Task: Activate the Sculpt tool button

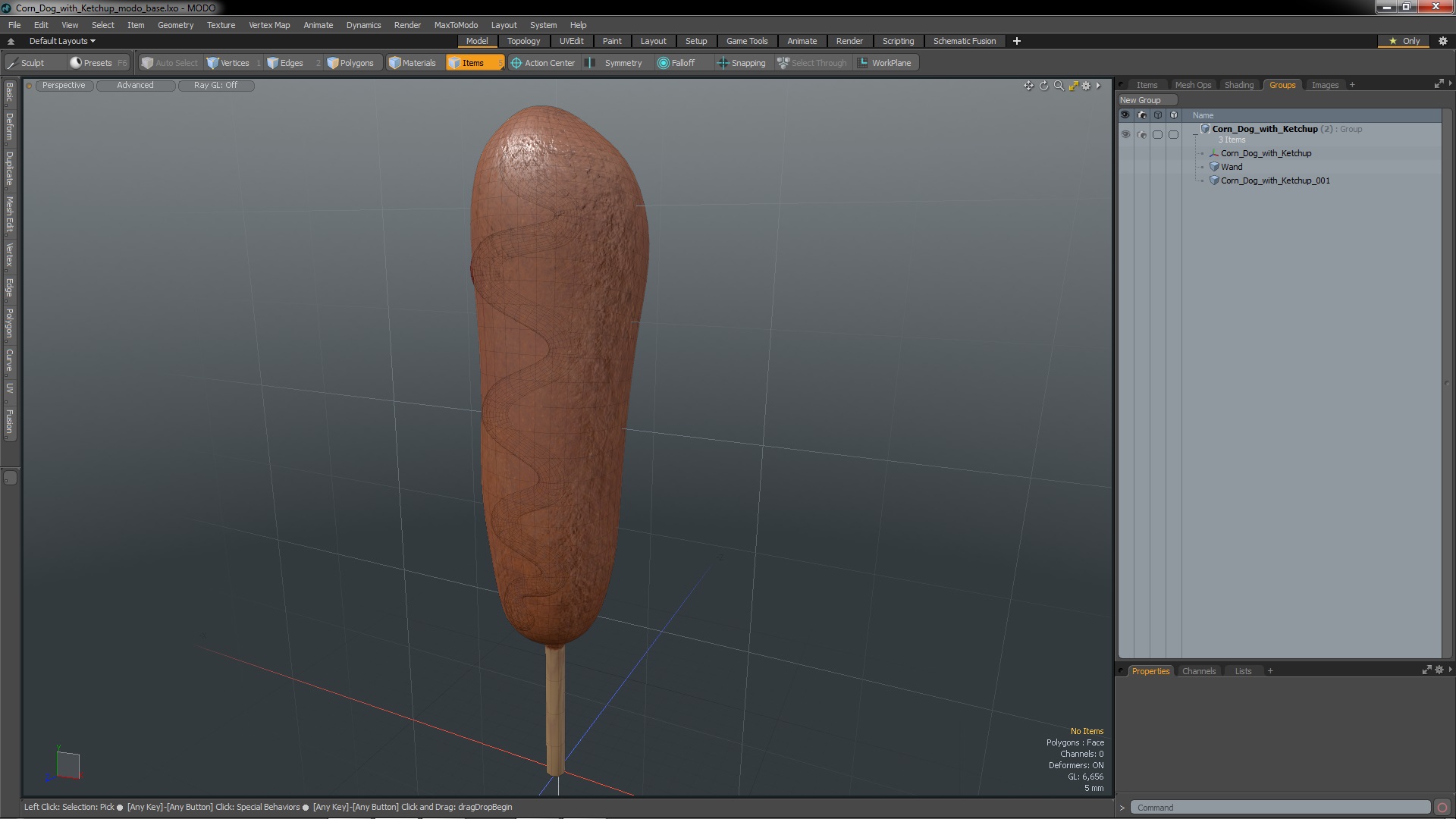Action: coord(27,63)
